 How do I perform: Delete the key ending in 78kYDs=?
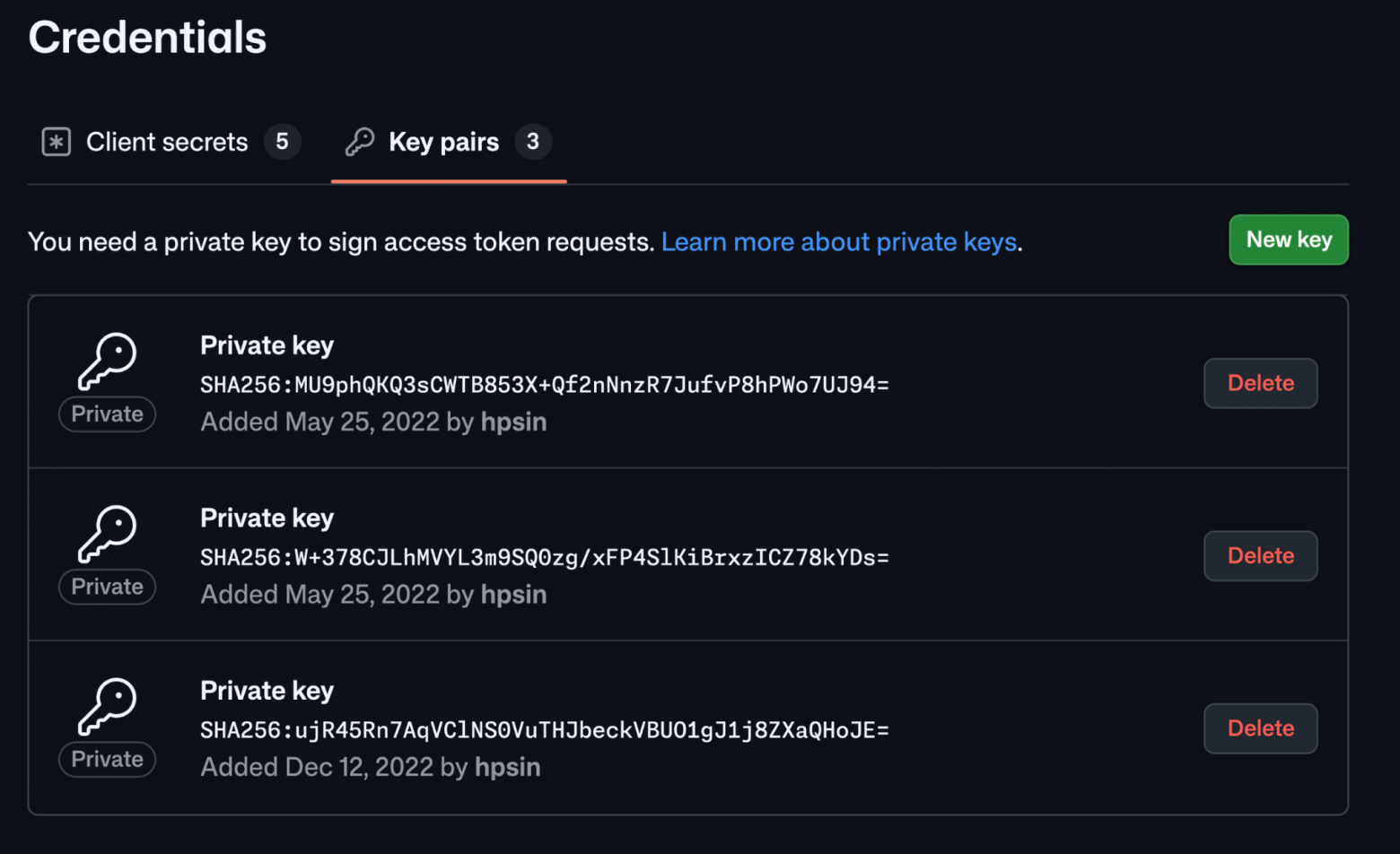tap(1261, 556)
